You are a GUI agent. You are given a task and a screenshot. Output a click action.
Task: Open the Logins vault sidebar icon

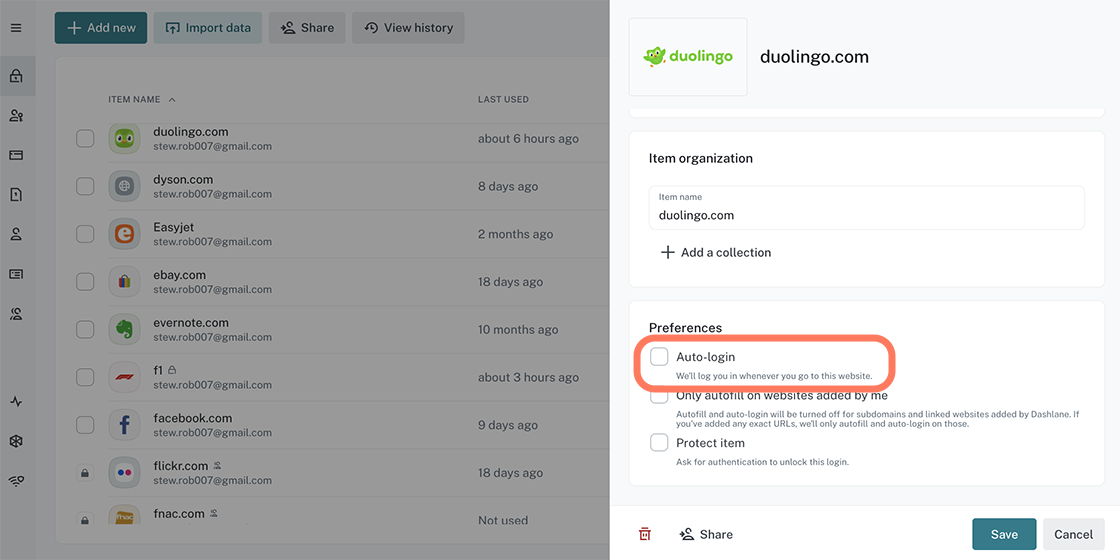pyautogui.click(x=16, y=76)
